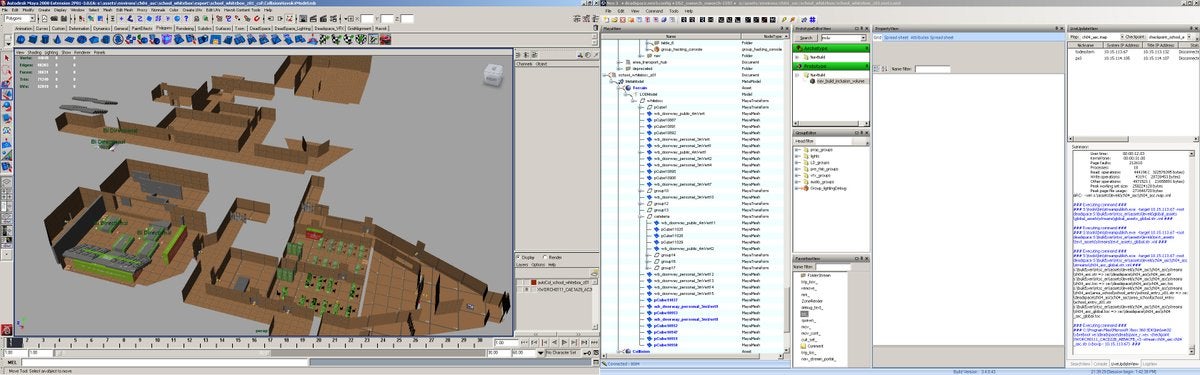Switch to the Animation shelf tab
The width and height of the screenshot is (1200, 375).
24,28
